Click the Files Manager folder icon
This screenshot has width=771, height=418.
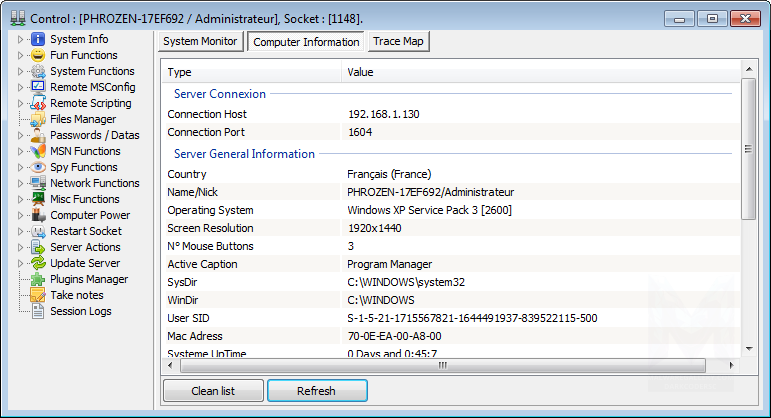click(38, 119)
